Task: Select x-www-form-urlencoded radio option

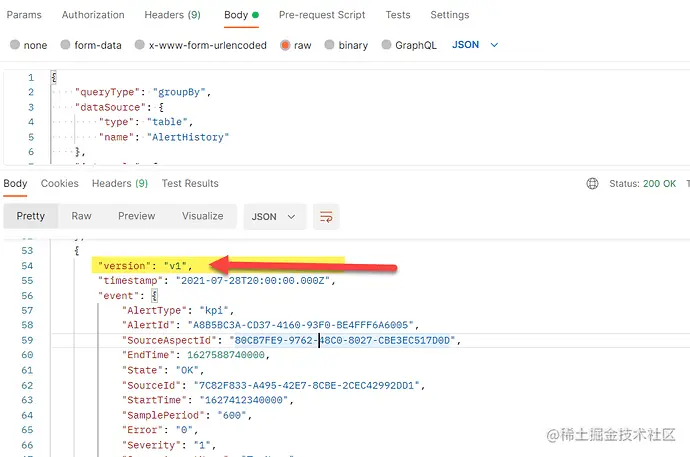Action: pyautogui.click(x=140, y=45)
